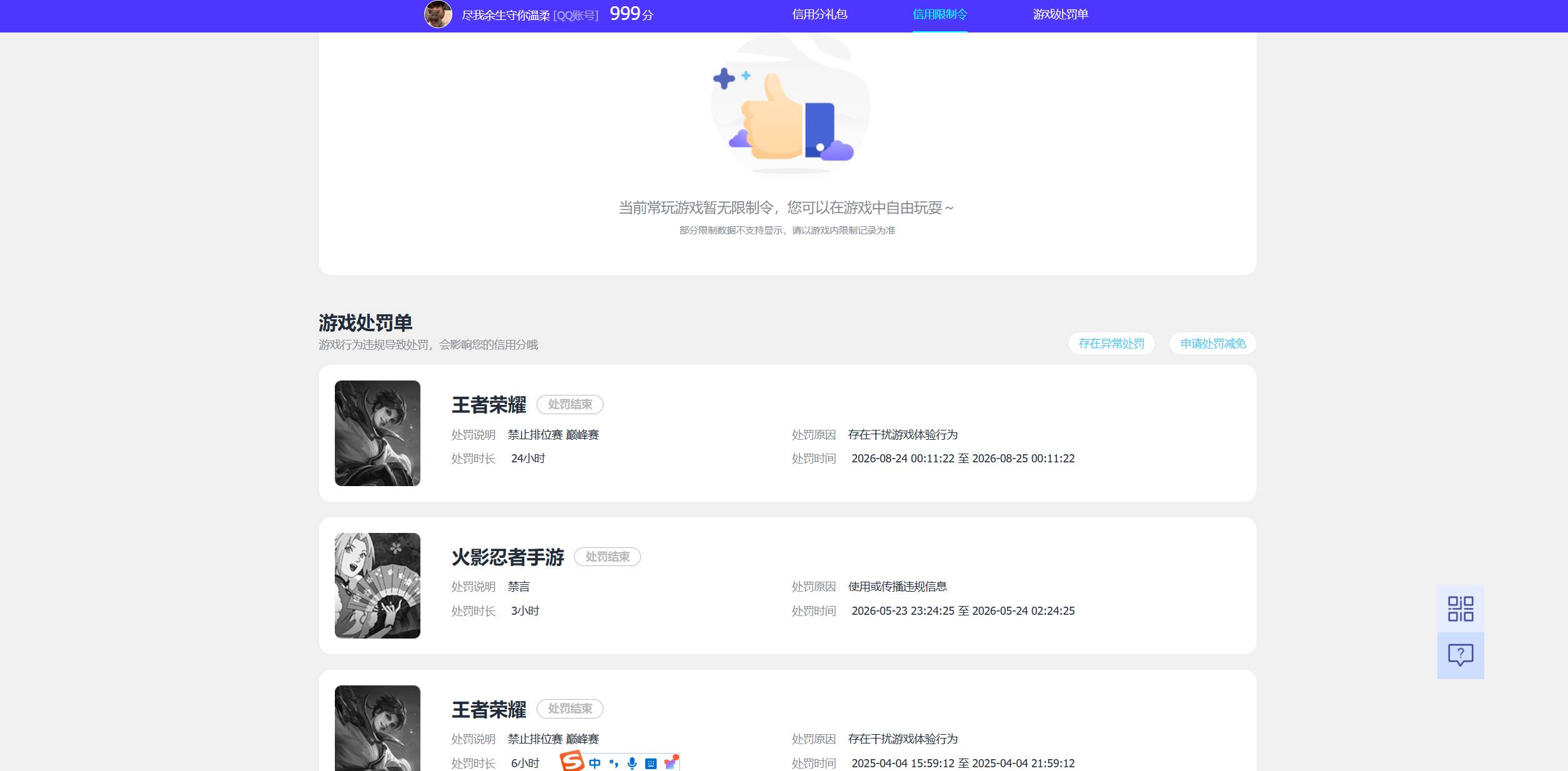
Task: Click the 3小时 penalty duration value
Action: 525,611
